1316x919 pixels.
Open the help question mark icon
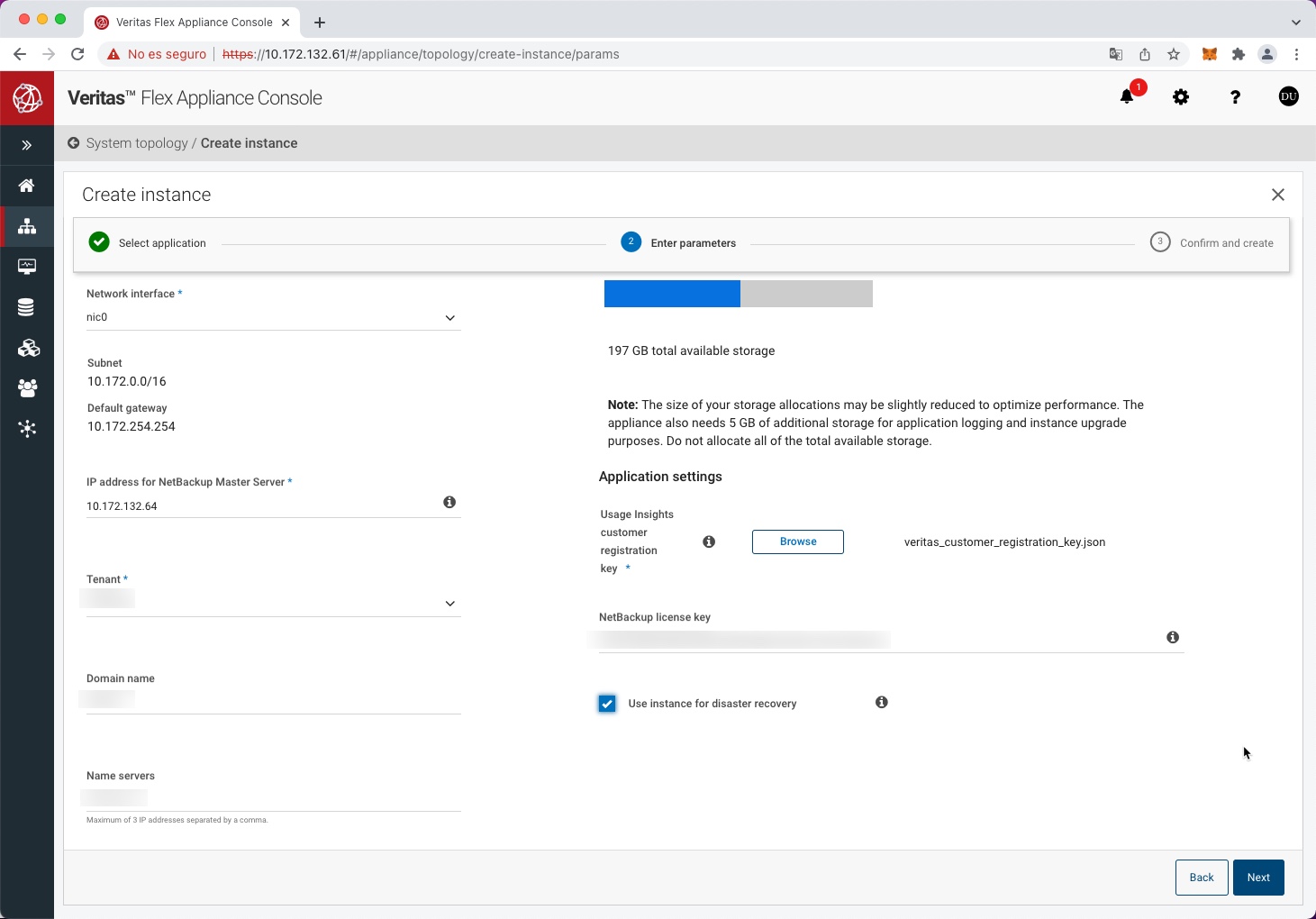point(1235,96)
